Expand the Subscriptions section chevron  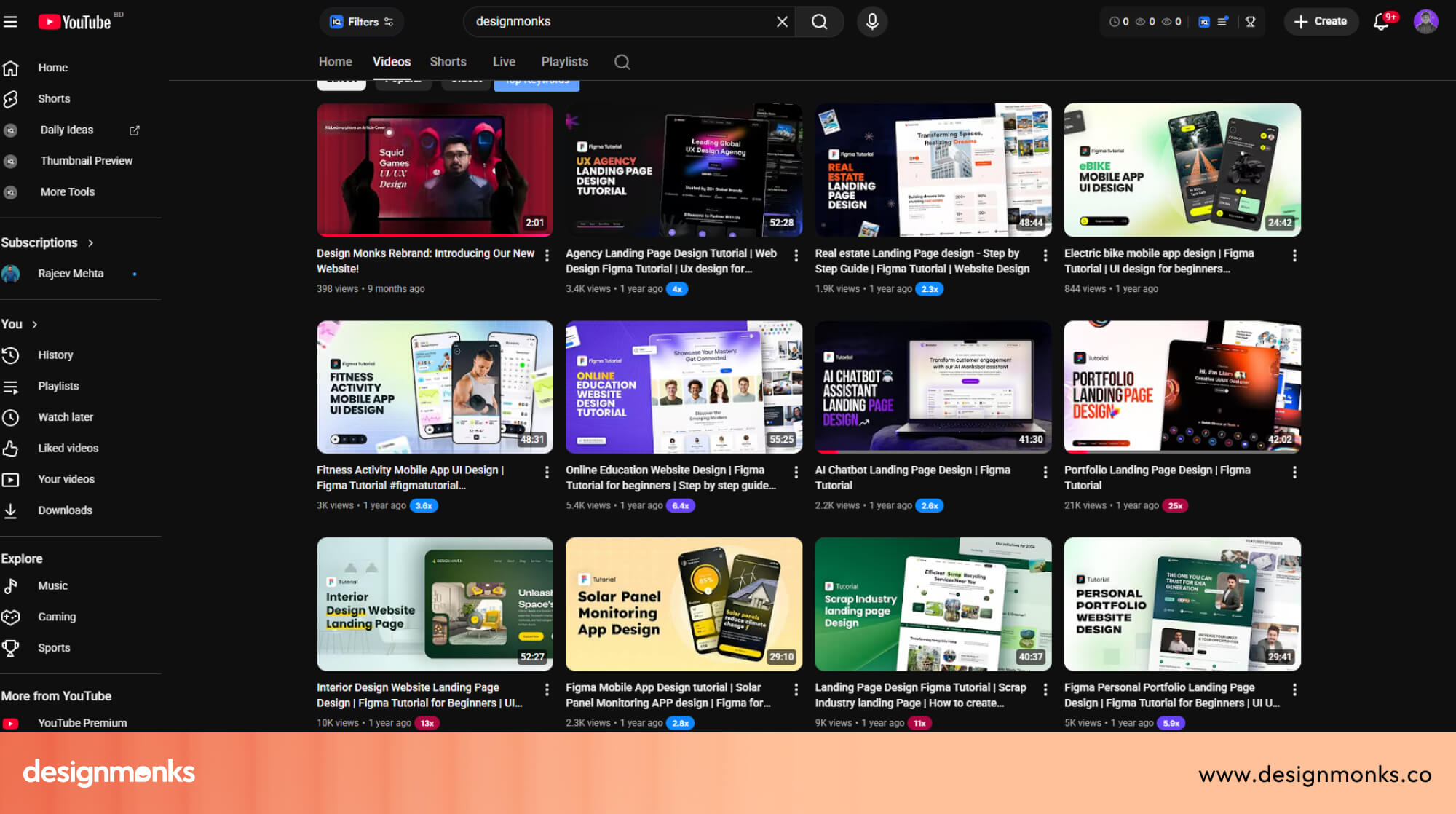tap(91, 243)
